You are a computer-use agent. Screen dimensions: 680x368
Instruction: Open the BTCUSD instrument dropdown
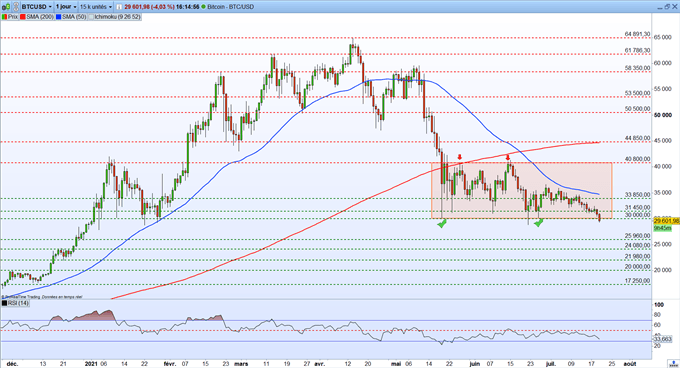(x=36, y=7)
